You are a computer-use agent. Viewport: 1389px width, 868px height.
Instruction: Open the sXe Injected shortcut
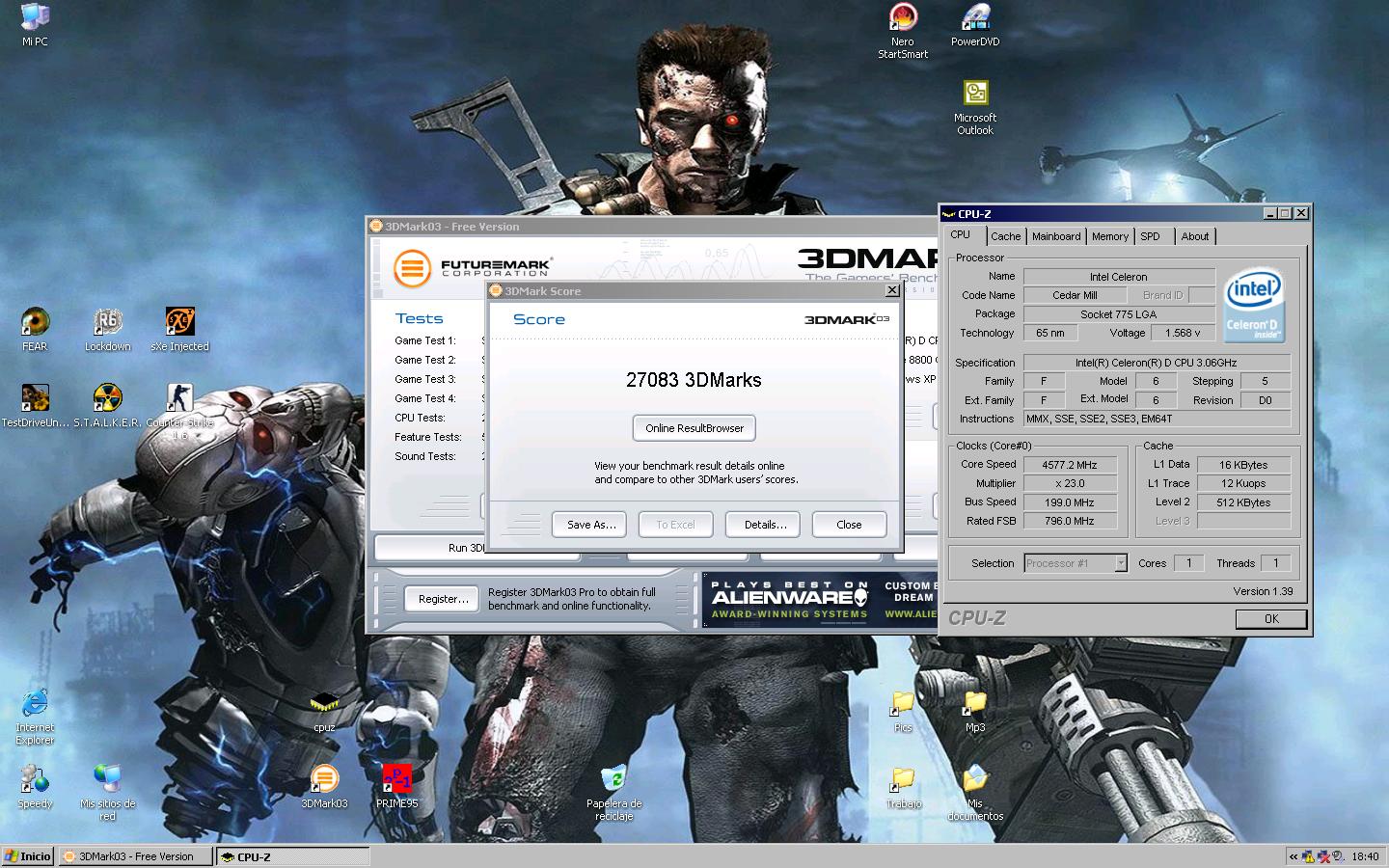tap(179, 329)
